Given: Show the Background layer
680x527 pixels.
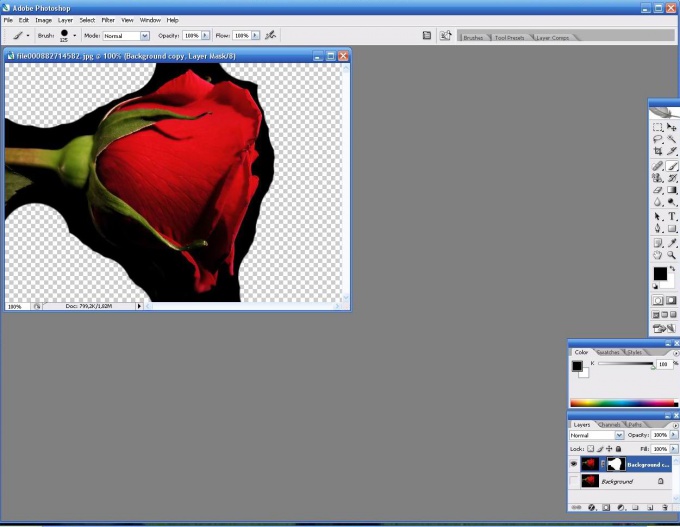Looking at the screenshot, I should [x=573, y=481].
